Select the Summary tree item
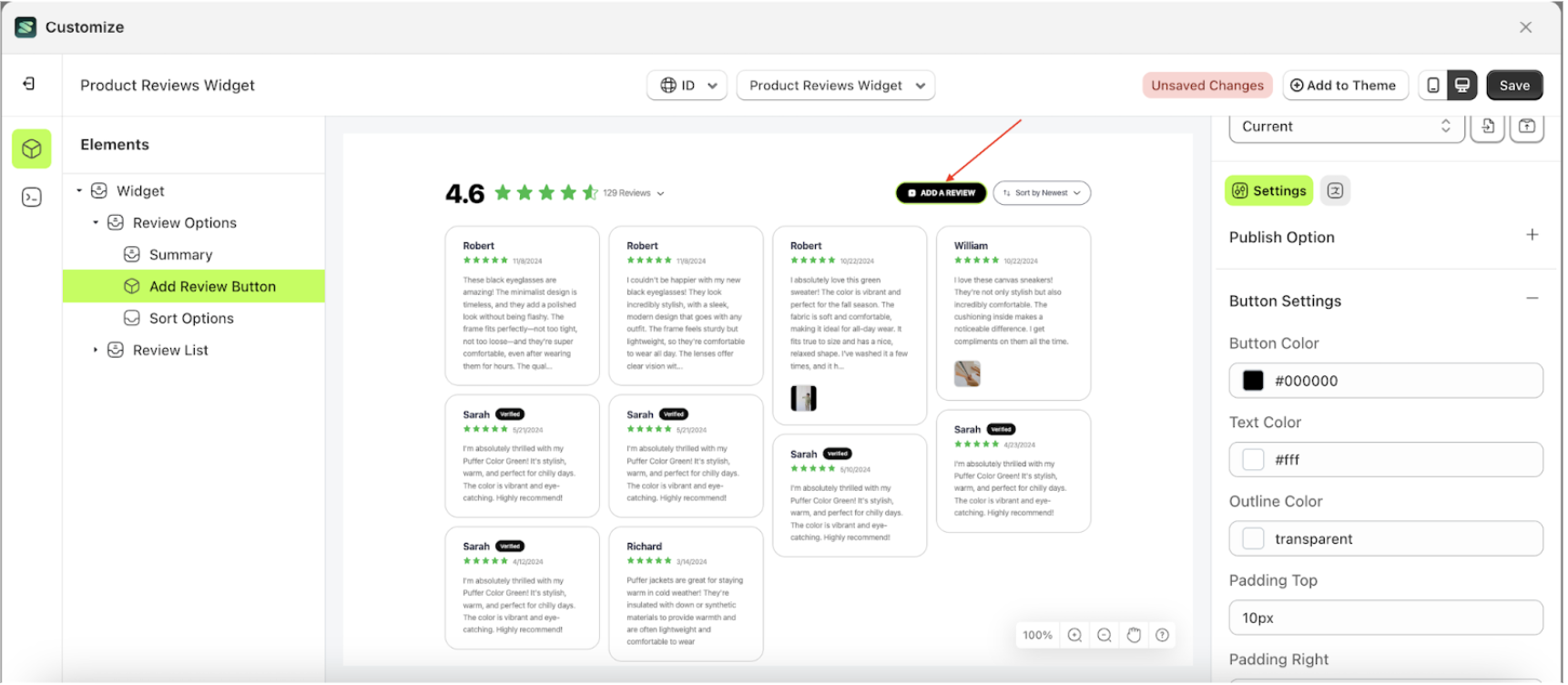1568x685 pixels. [194, 254]
